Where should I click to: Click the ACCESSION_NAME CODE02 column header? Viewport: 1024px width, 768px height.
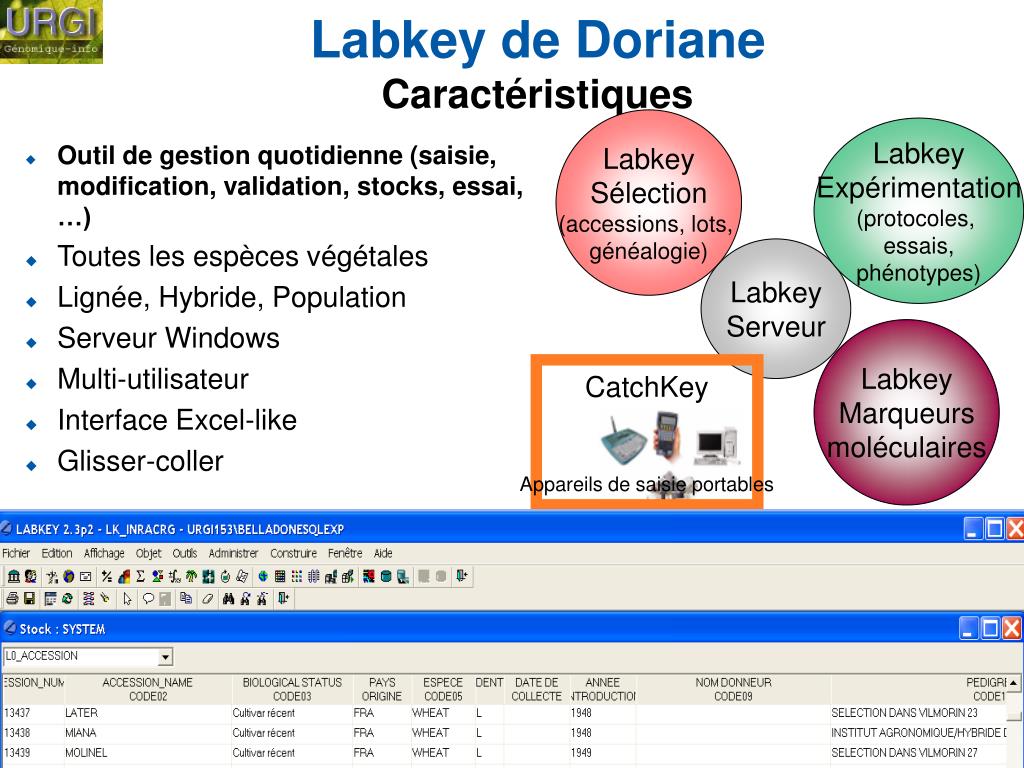(x=148, y=689)
